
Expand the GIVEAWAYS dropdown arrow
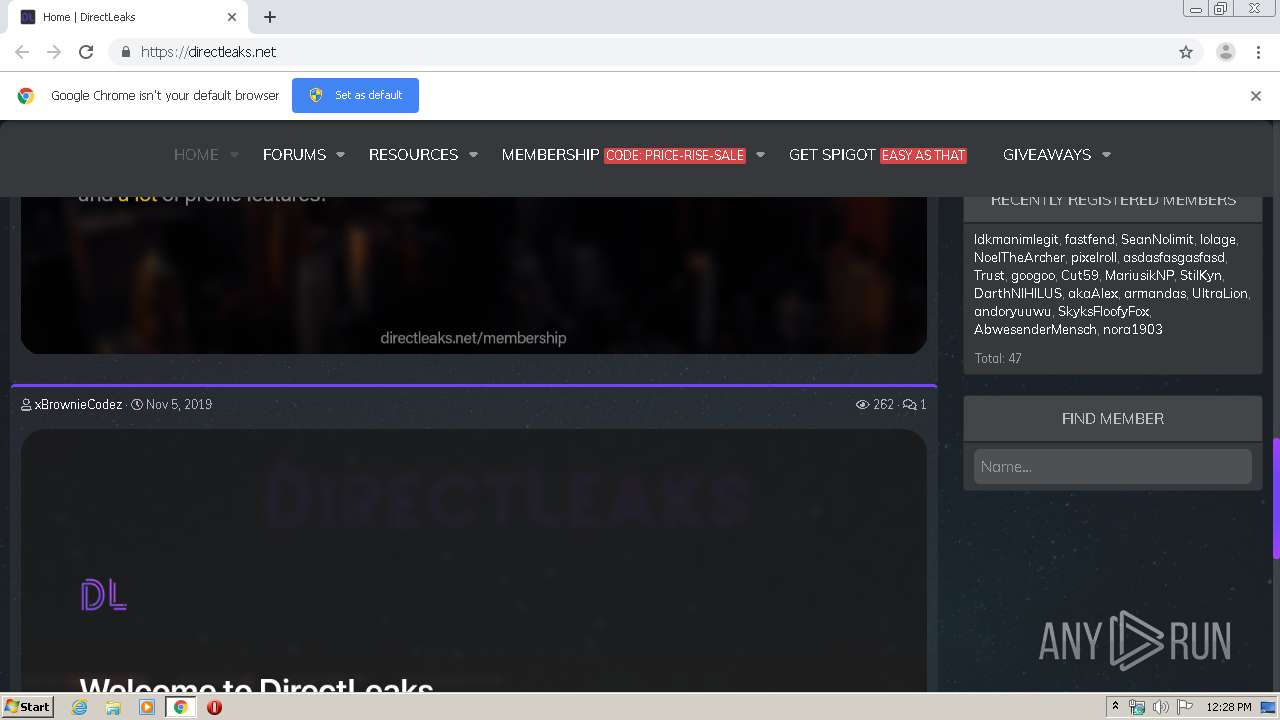(1106, 155)
